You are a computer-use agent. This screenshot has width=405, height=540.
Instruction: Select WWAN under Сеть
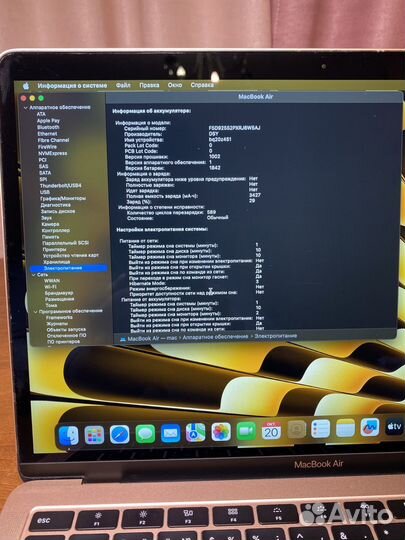coord(52,281)
